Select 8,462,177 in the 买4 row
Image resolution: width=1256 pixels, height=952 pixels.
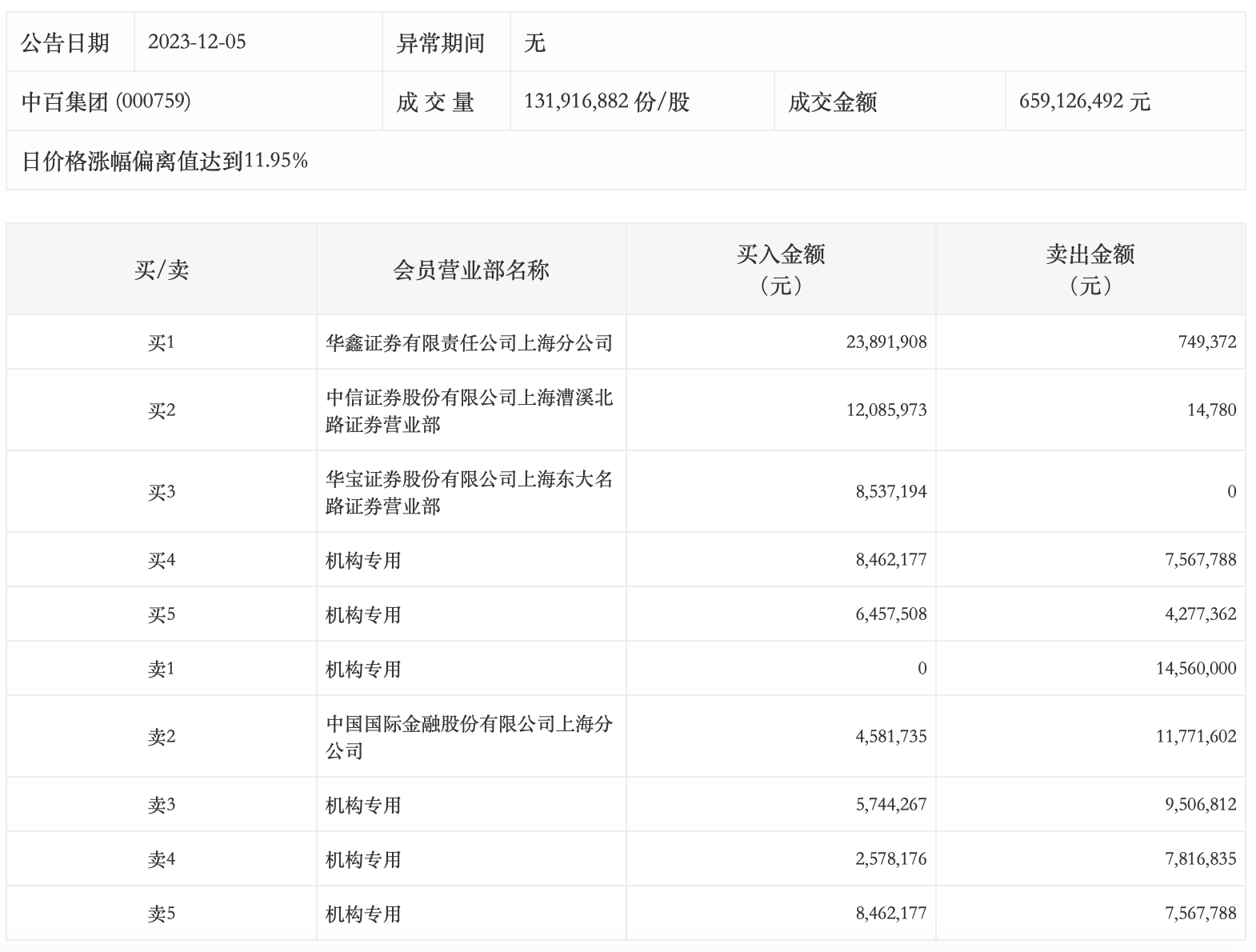click(x=891, y=560)
